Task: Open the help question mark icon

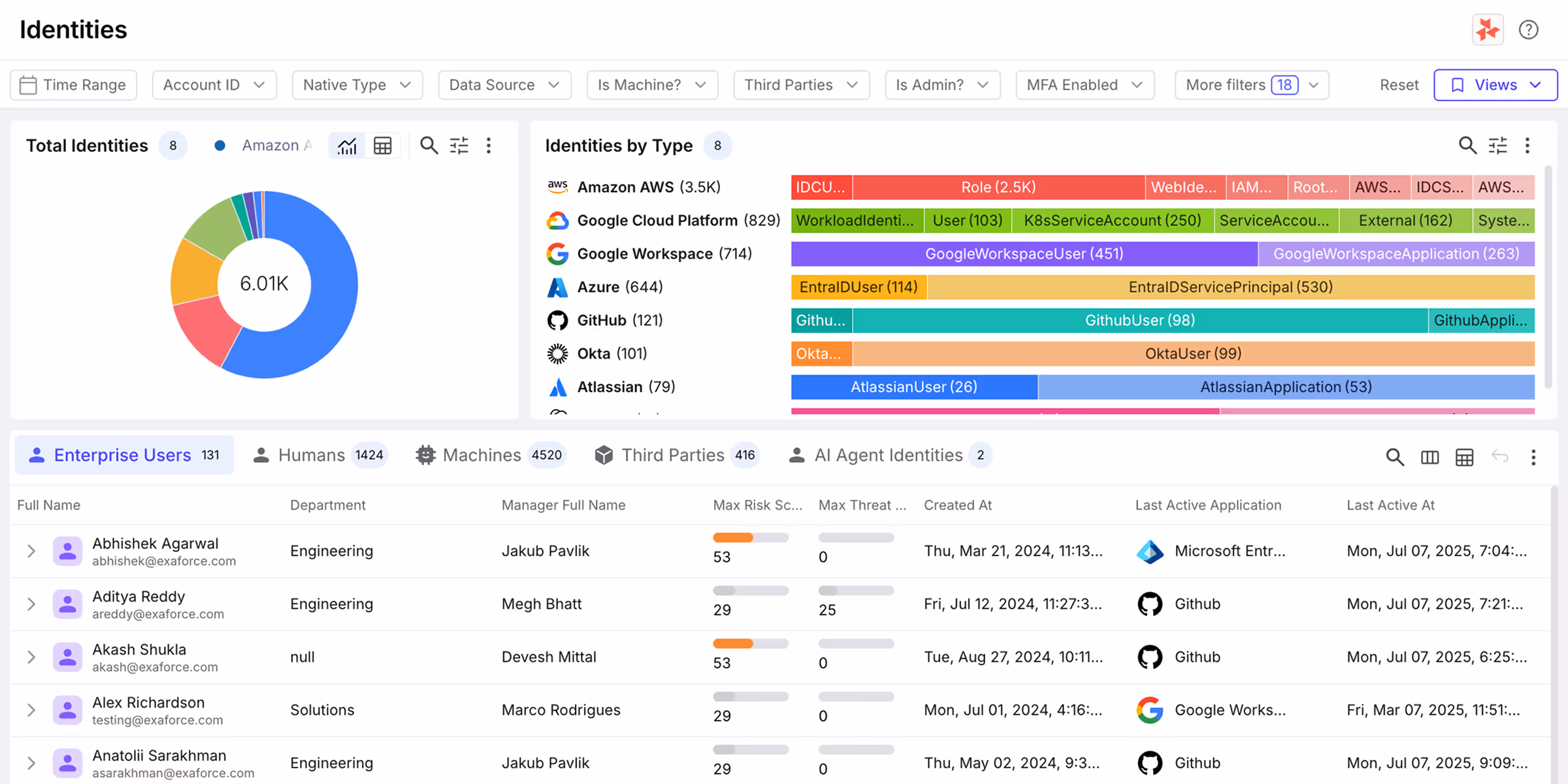Action: click(x=1528, y=30)
